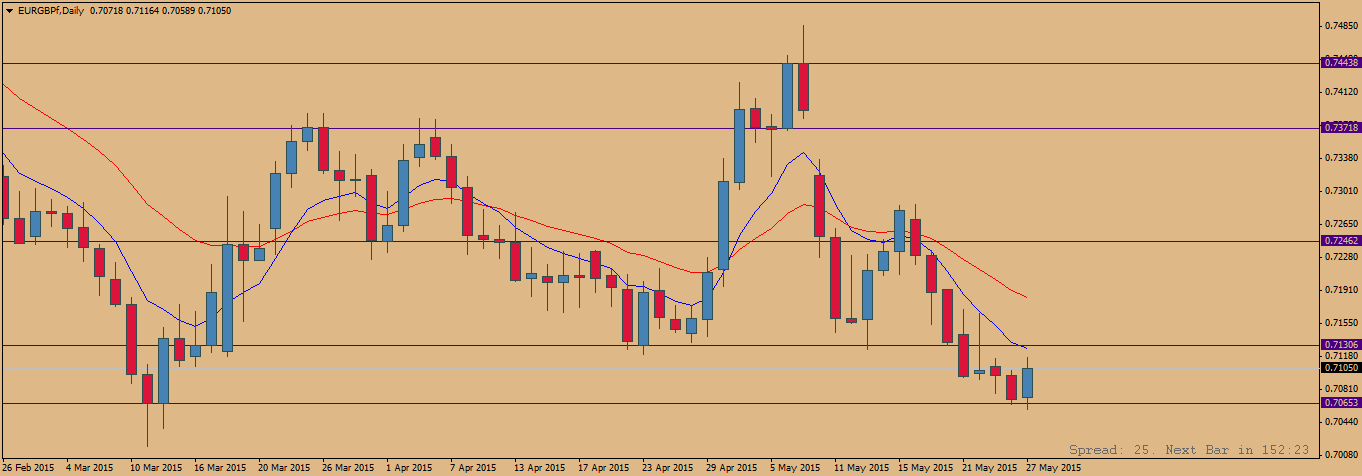This screenshot has height=476, width=1362.
Task: Click the 0.70810 price axis label
Action: [x=1341, y=388]
